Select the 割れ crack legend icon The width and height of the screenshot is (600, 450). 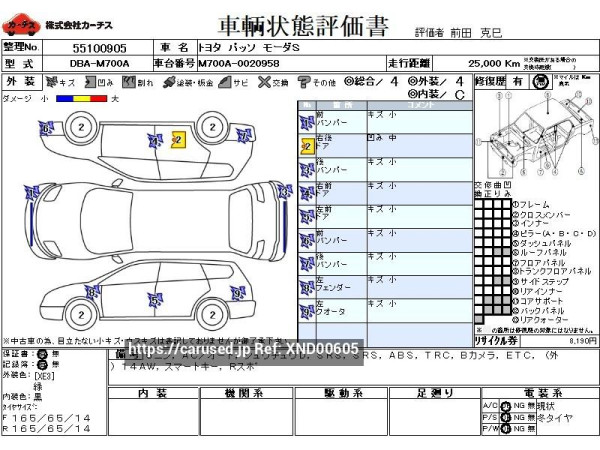tap(129, 82)
